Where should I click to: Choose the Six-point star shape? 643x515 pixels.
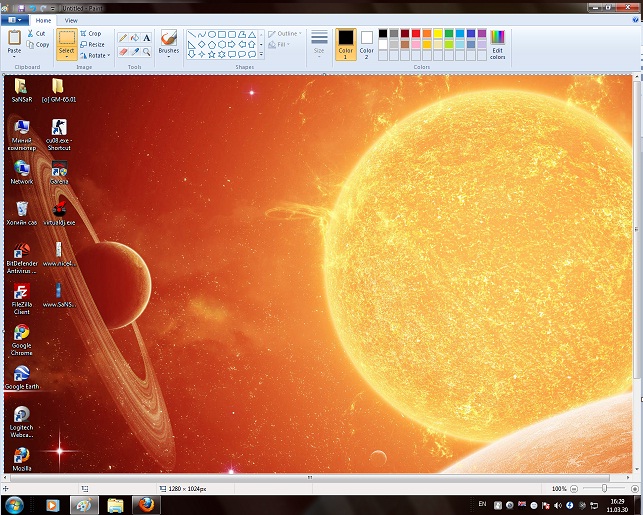tap(222, 54)
